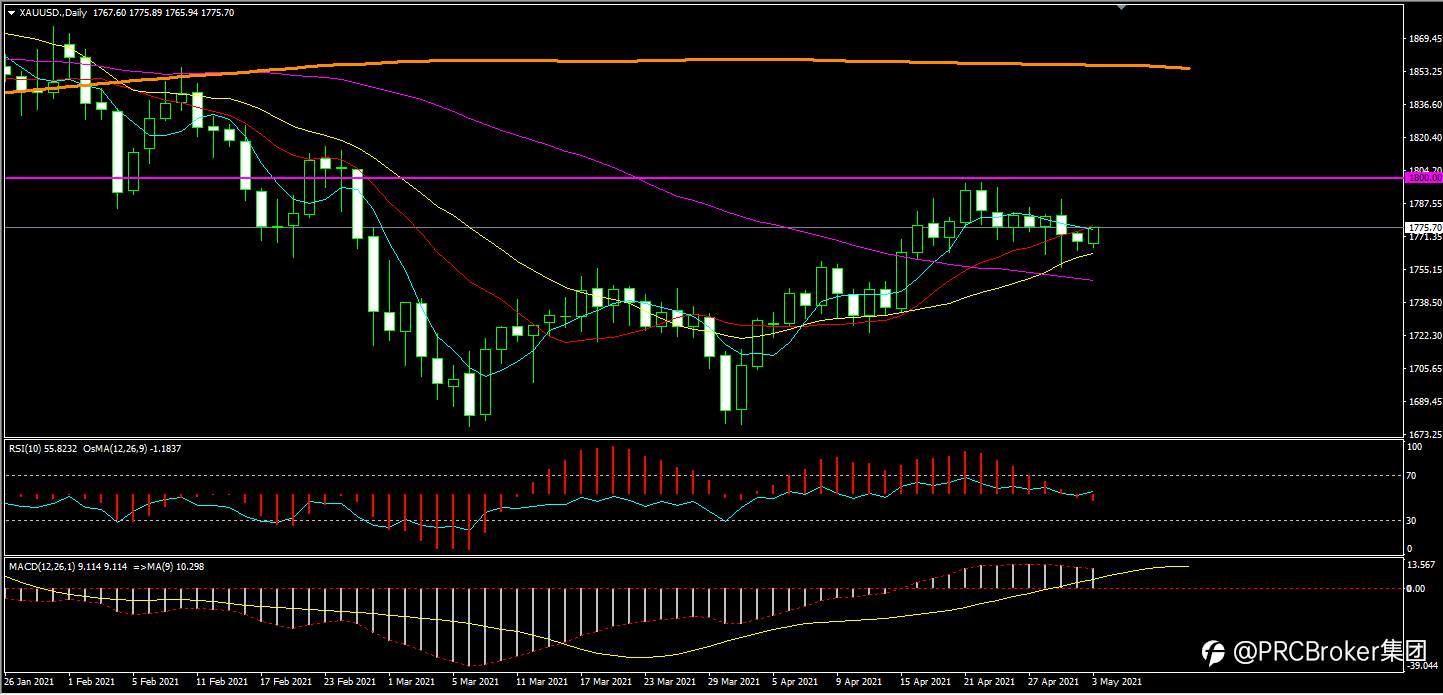Click the 5 Mar 2021 date label
The width and height of the screenshot is (1443, 695).
click(x=475, y=681)
